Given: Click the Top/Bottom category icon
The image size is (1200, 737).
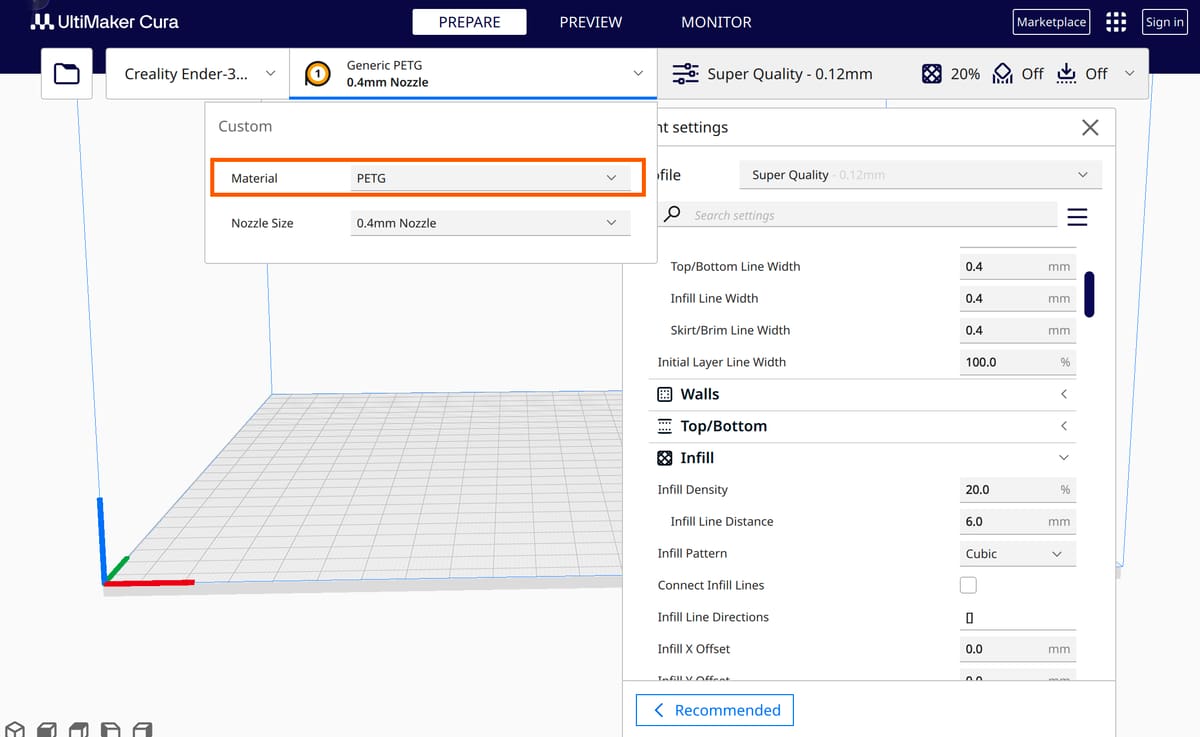Looking at the screenshot, I should tap(665, 426).
